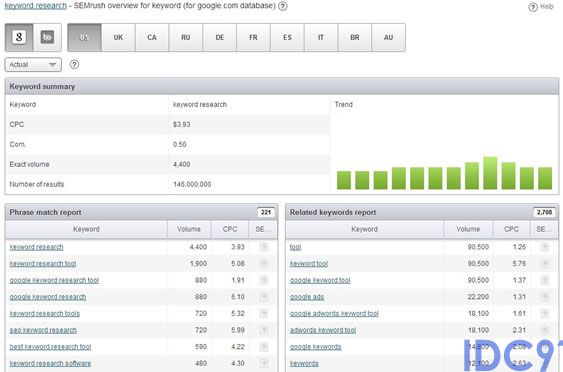
Task: Sort Phrase match report by CPC column
Action: 230,229
